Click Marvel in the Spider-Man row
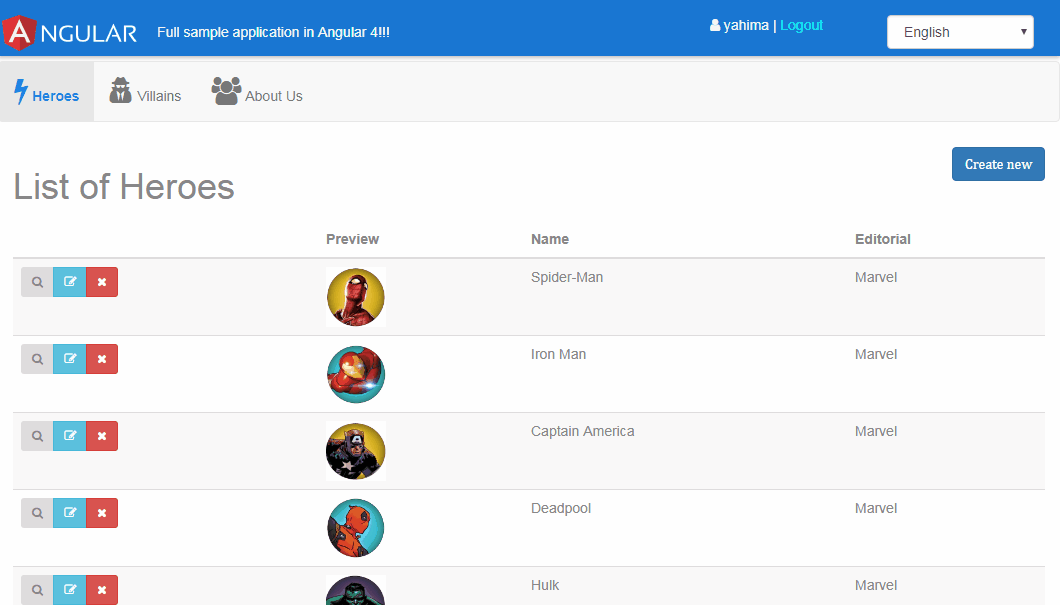 tap(875, 277)
